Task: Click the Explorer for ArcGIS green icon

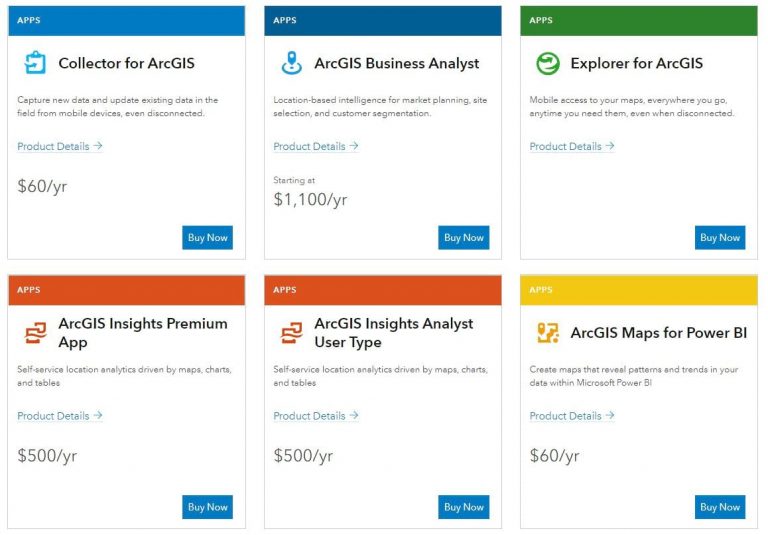Action: tap(547, 63)
